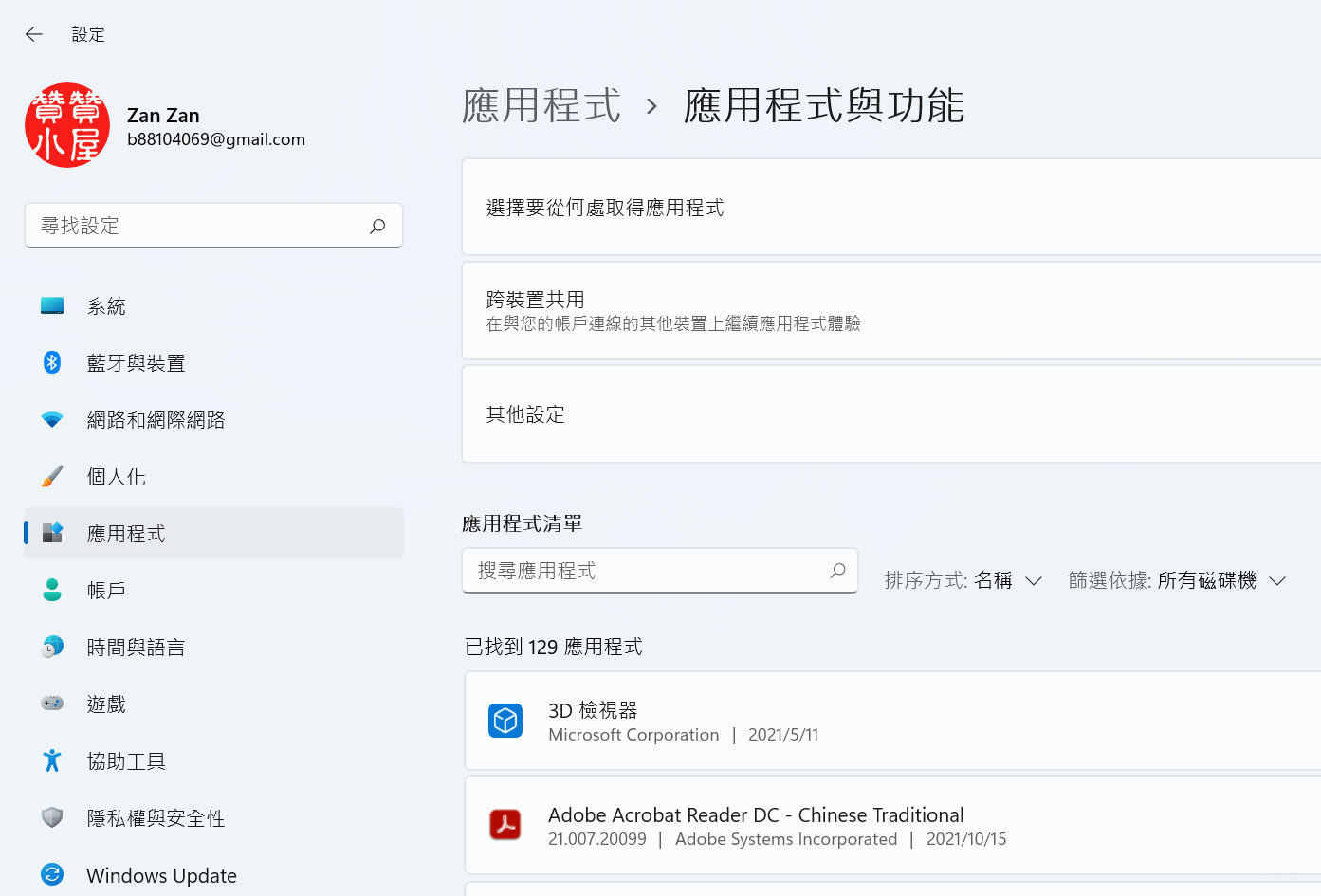Open the 跨裝置共用 setting
Viewport: 1321px width, 896px height.
coord(891,311)
